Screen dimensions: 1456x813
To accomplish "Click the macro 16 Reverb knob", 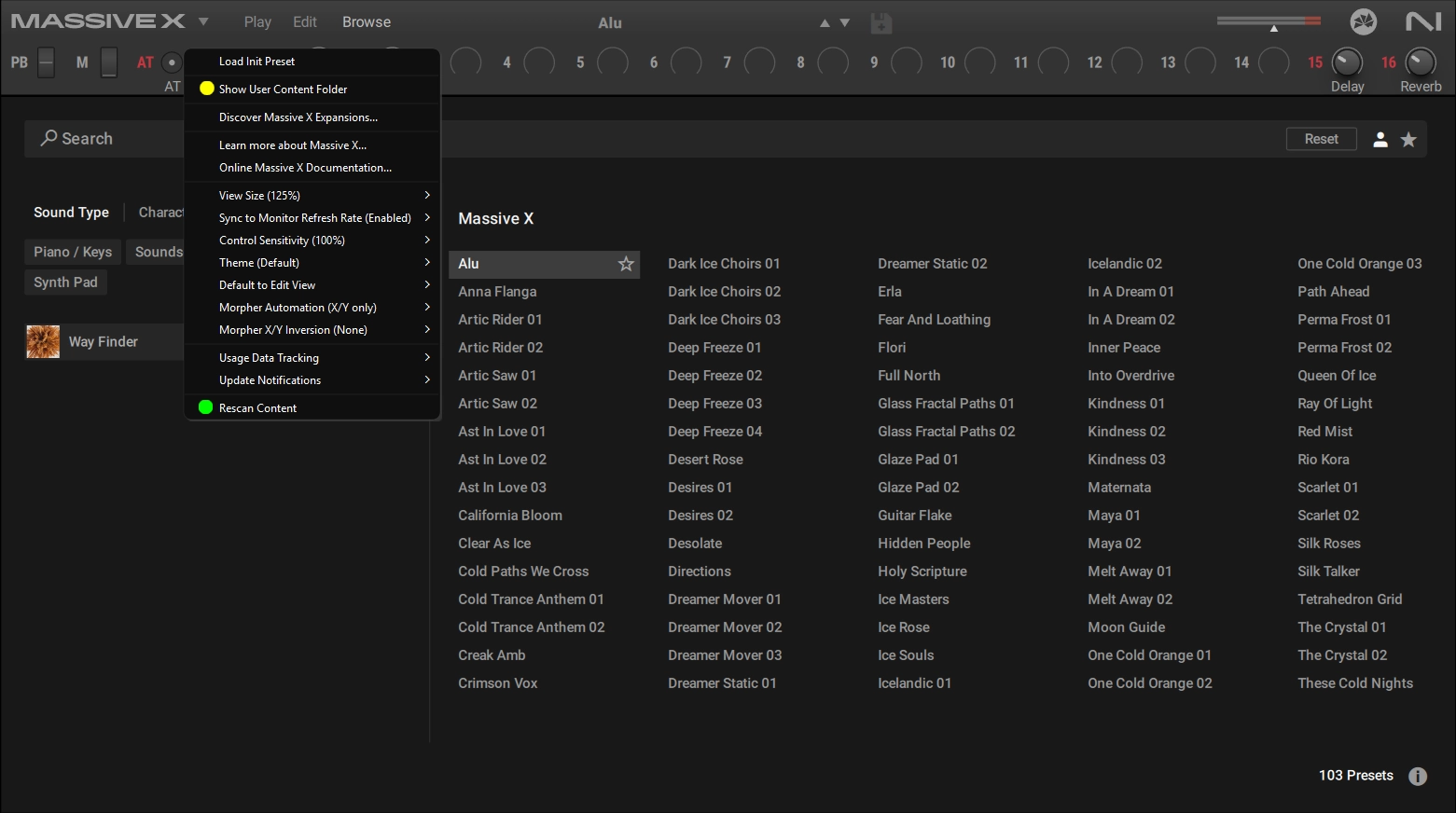I will [x=1421, y=62].
